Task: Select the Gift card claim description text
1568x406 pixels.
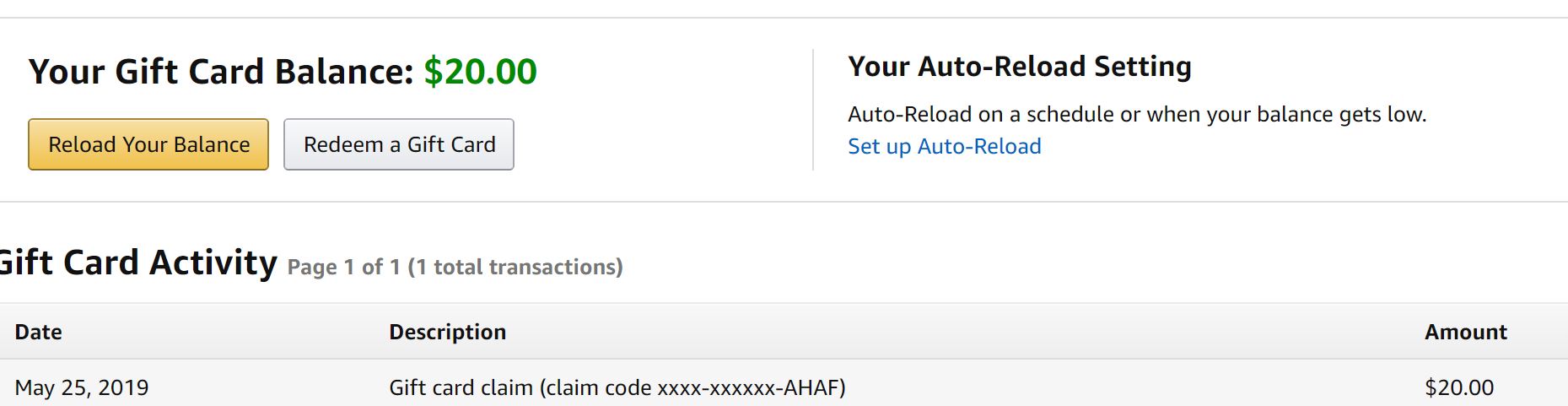Action: coord(461,387)
